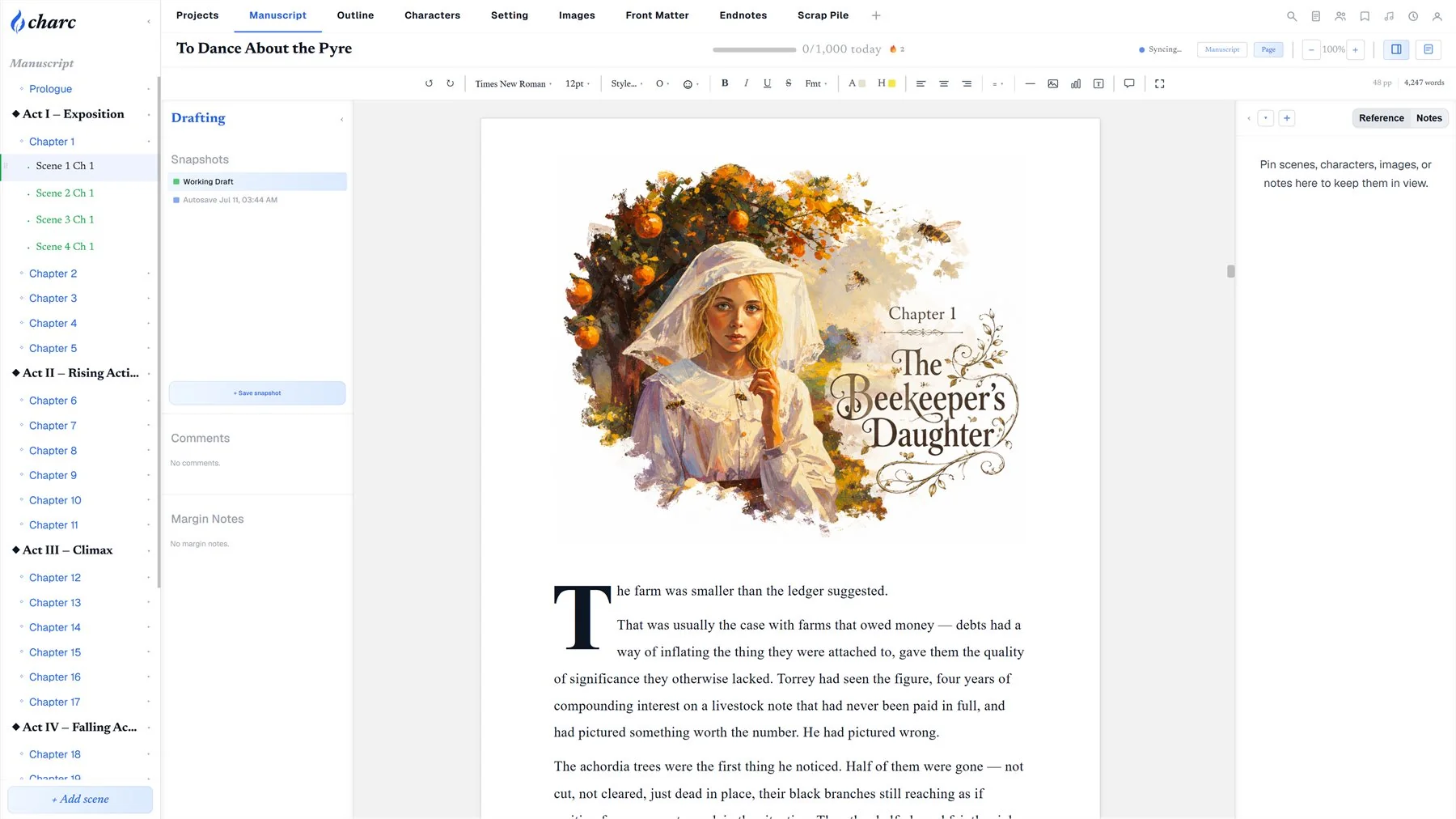Switch to Manuscript view mode button
The height and width of the screenshot is (819, 1456).
(x=1222, y=49)
